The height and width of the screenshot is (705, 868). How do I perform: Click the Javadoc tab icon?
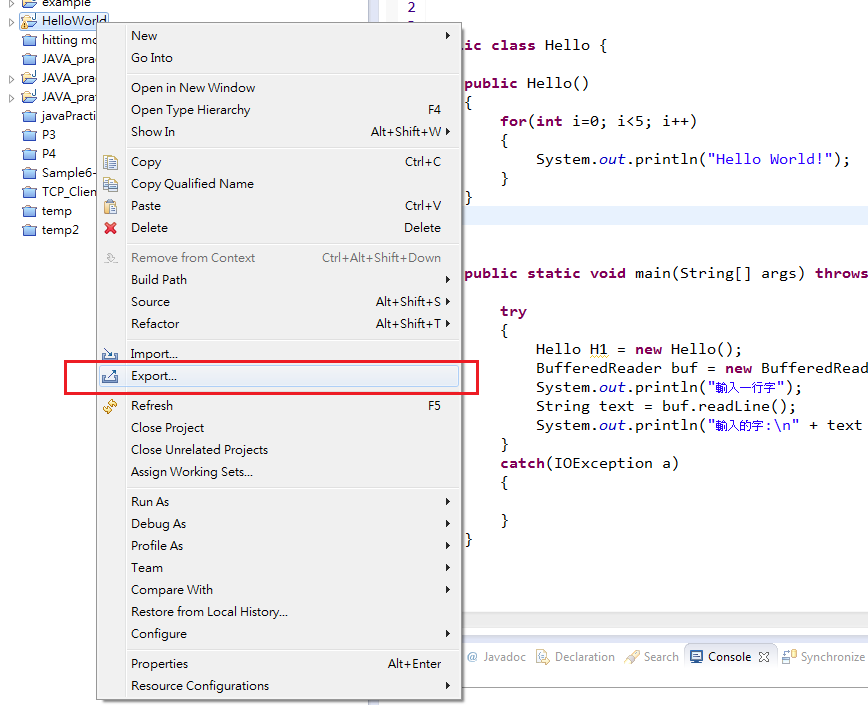tap(472, 657)
